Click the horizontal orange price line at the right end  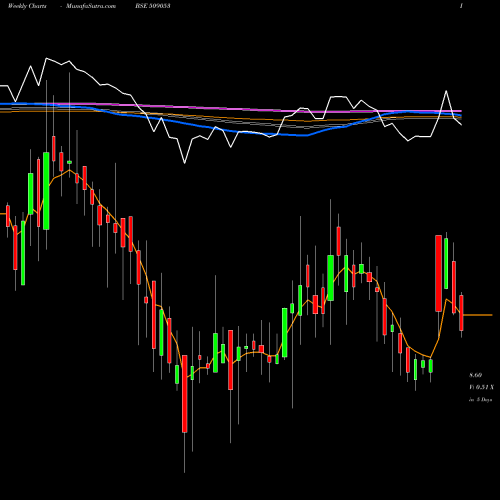pos(478,315)
